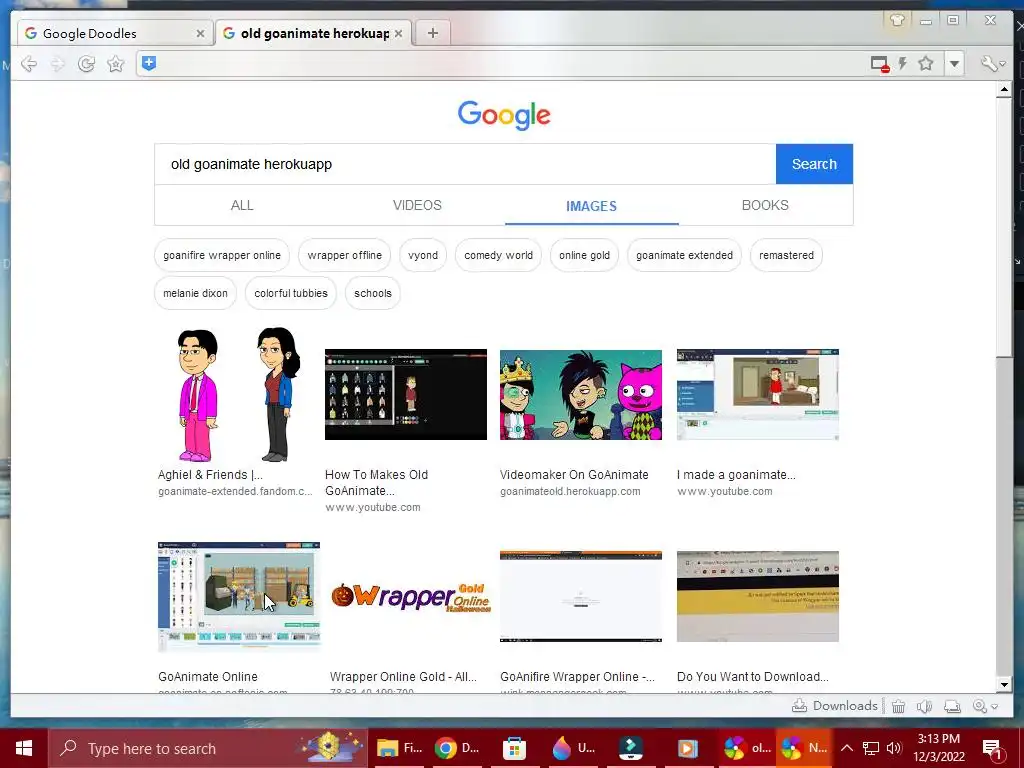Open File Explorer from the taskbar
Image resolution: width=1024 pixels, height=768 pixels.
tap(400, 748)
